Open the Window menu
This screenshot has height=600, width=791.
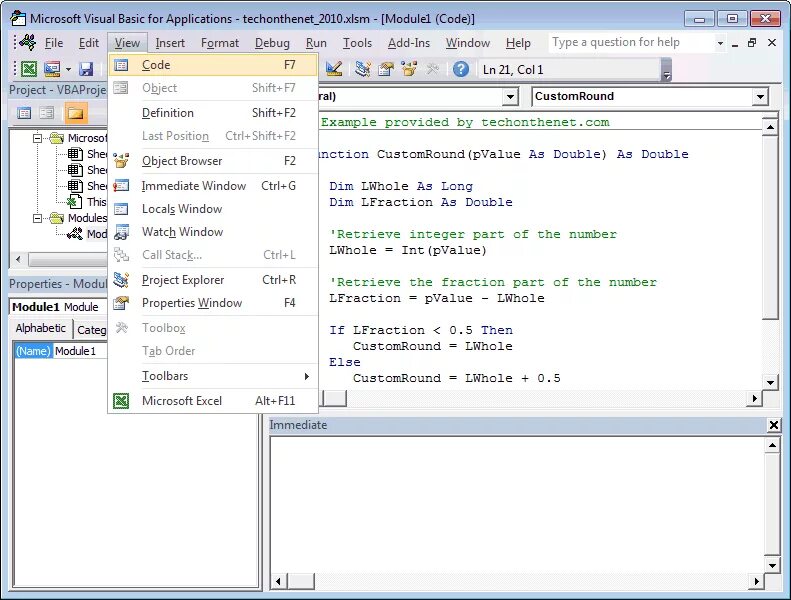click(x=468, y=43)
